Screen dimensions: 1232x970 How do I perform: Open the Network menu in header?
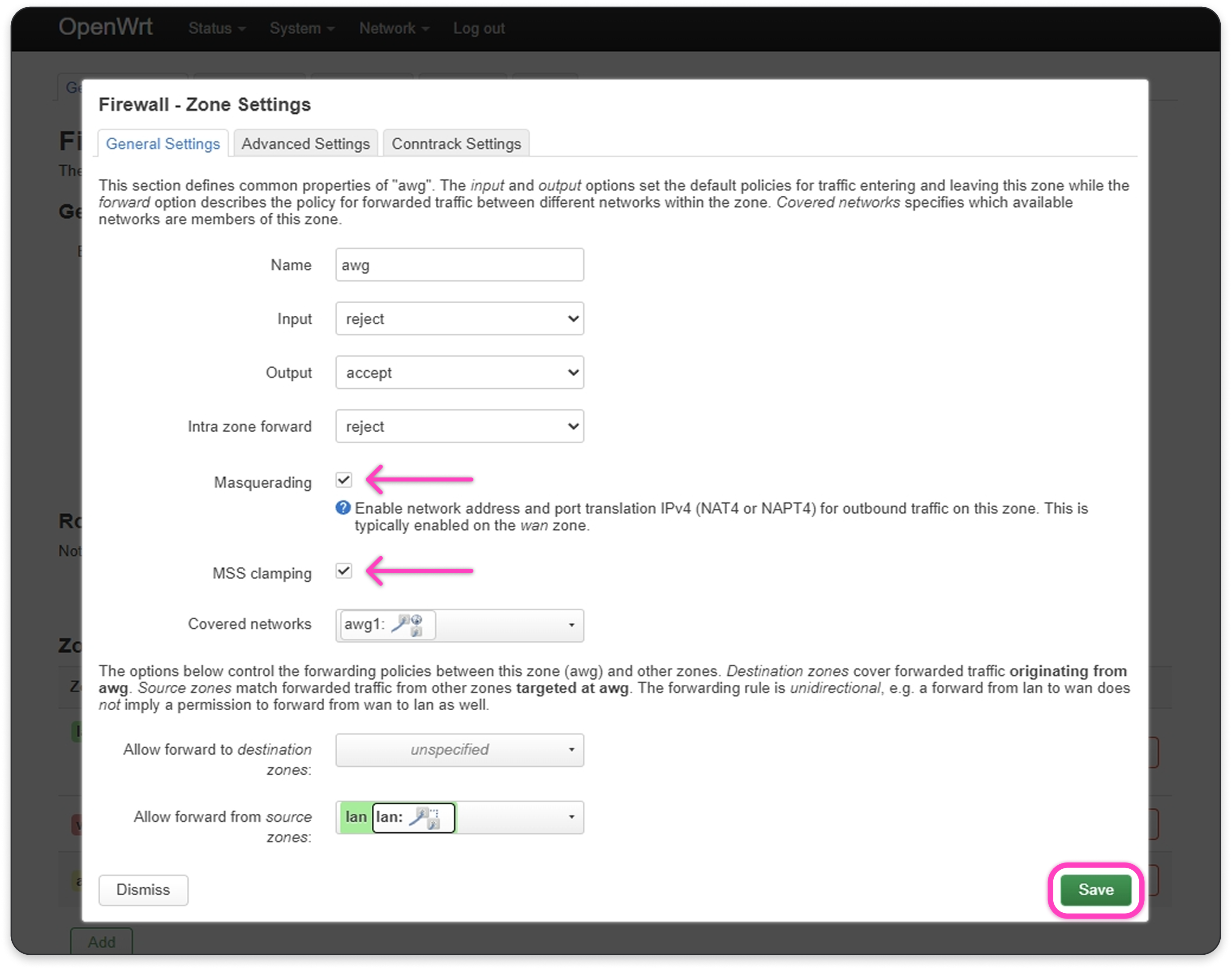393,28
